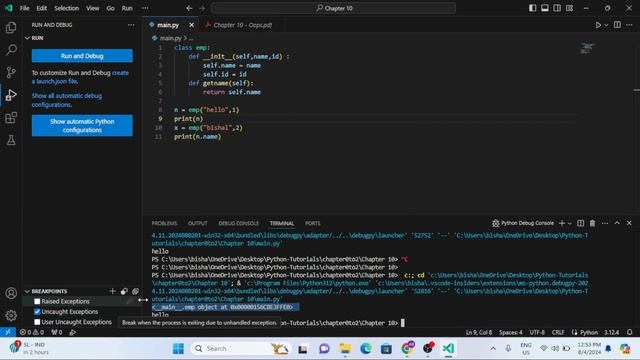This screenshot has height=360, width=640.
Task: Click the Run Python File play icon
Action: pyautogui.click(x=598, y=25)
